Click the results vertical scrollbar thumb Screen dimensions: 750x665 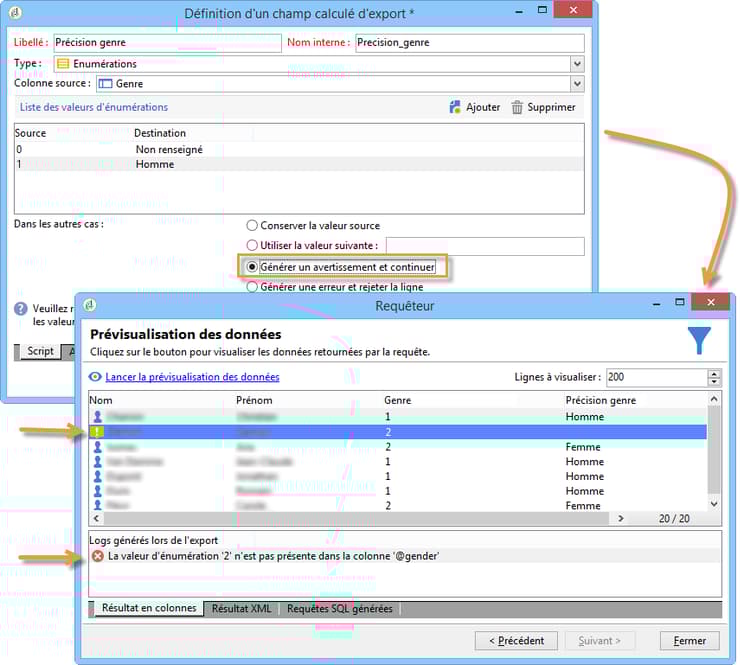(713, 449)
